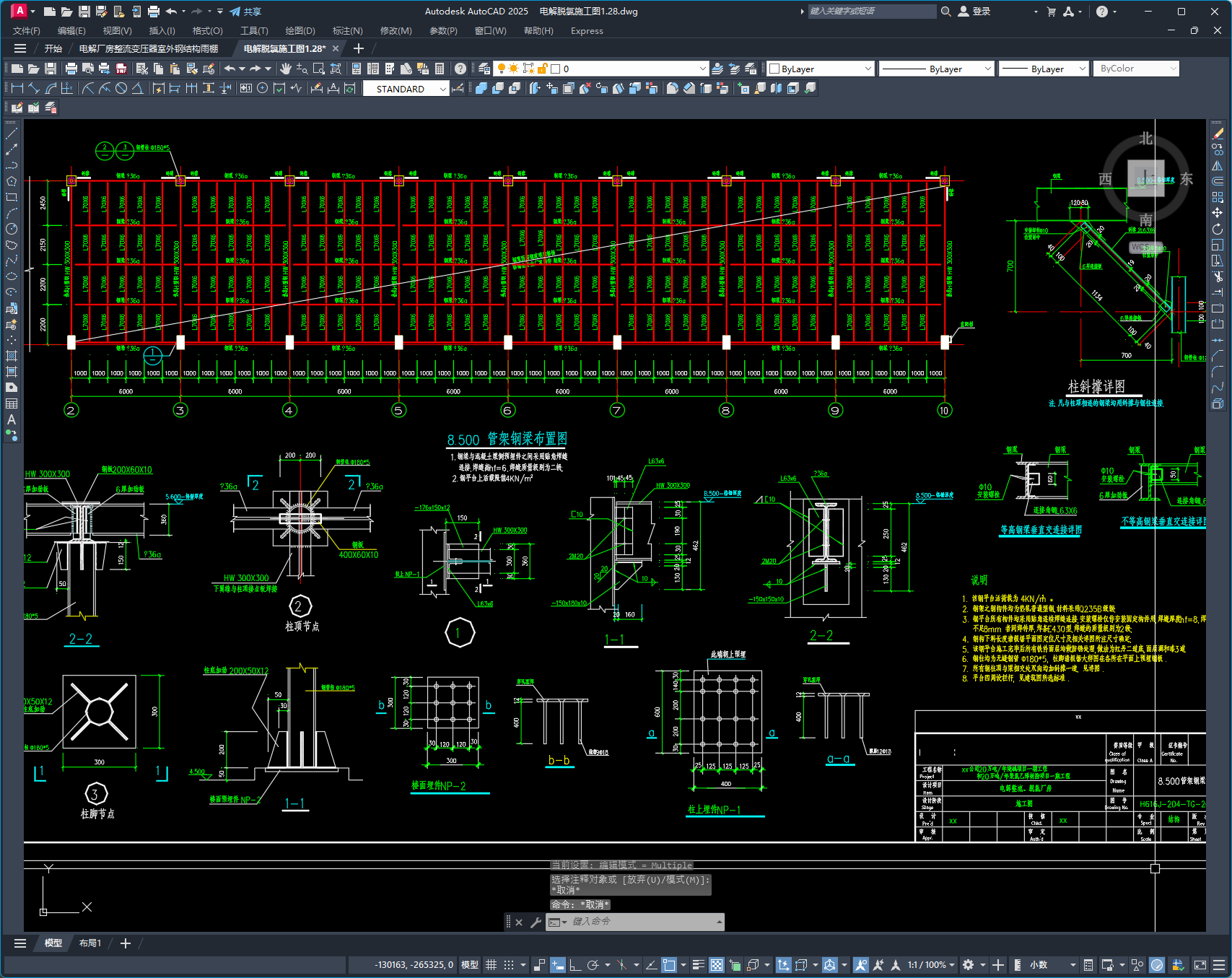Open the 绘图(D) menu
The height and width of the screenshot is (978, 1232).
pos(300,31)
